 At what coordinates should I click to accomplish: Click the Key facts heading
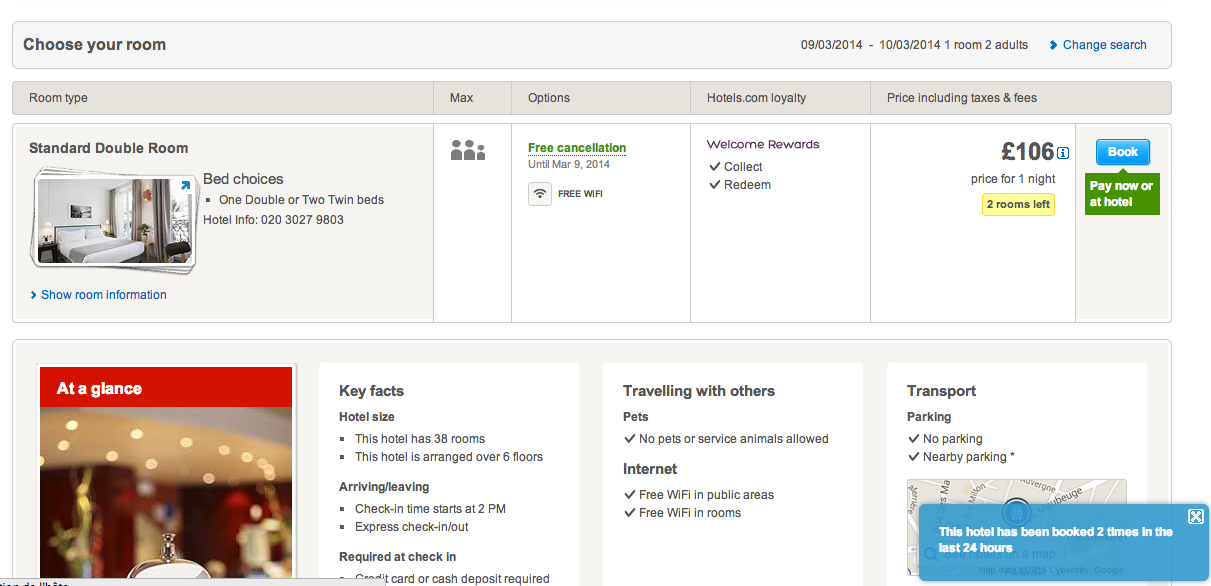(x=371, y=391)
